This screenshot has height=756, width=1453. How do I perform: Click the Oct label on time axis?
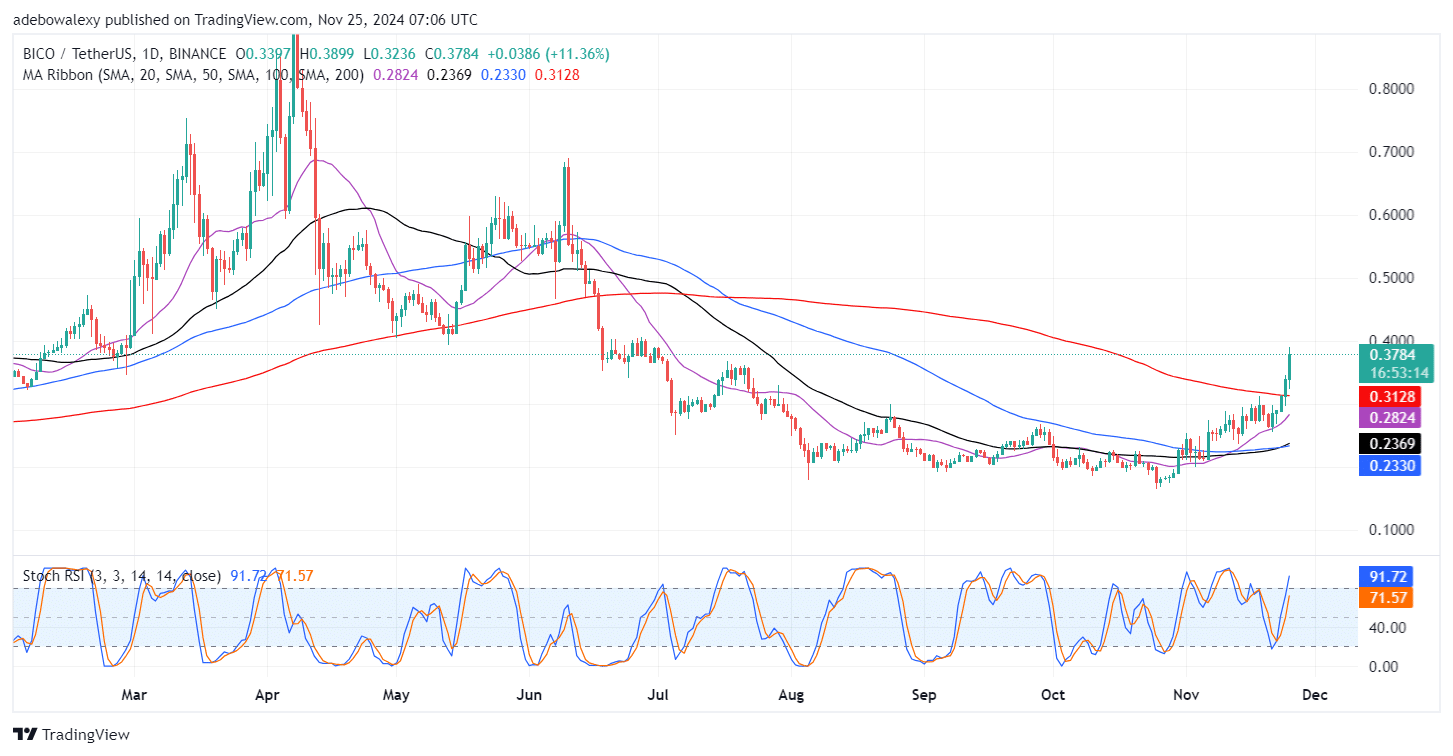pos(1053,694)
